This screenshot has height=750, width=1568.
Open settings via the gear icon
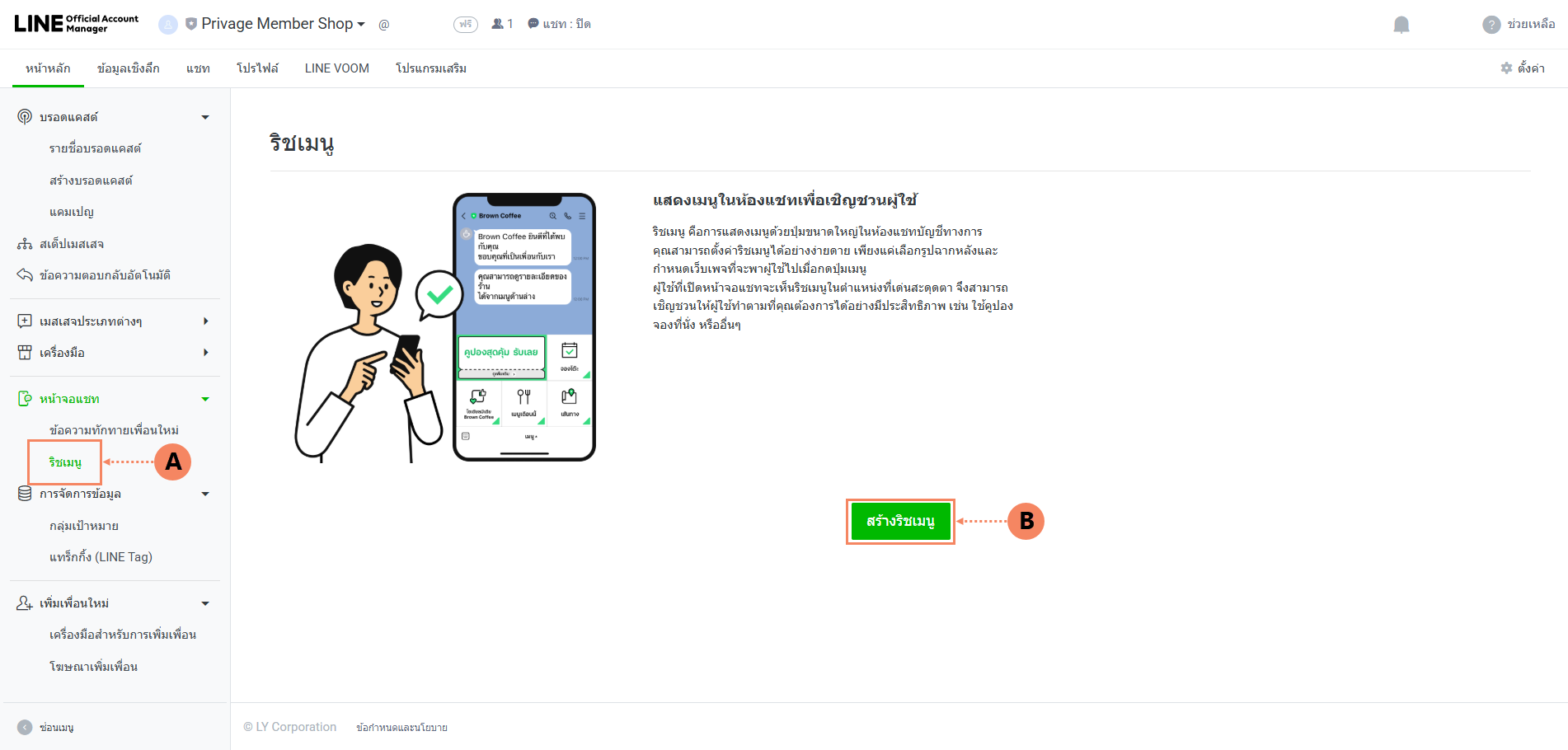1507,68
